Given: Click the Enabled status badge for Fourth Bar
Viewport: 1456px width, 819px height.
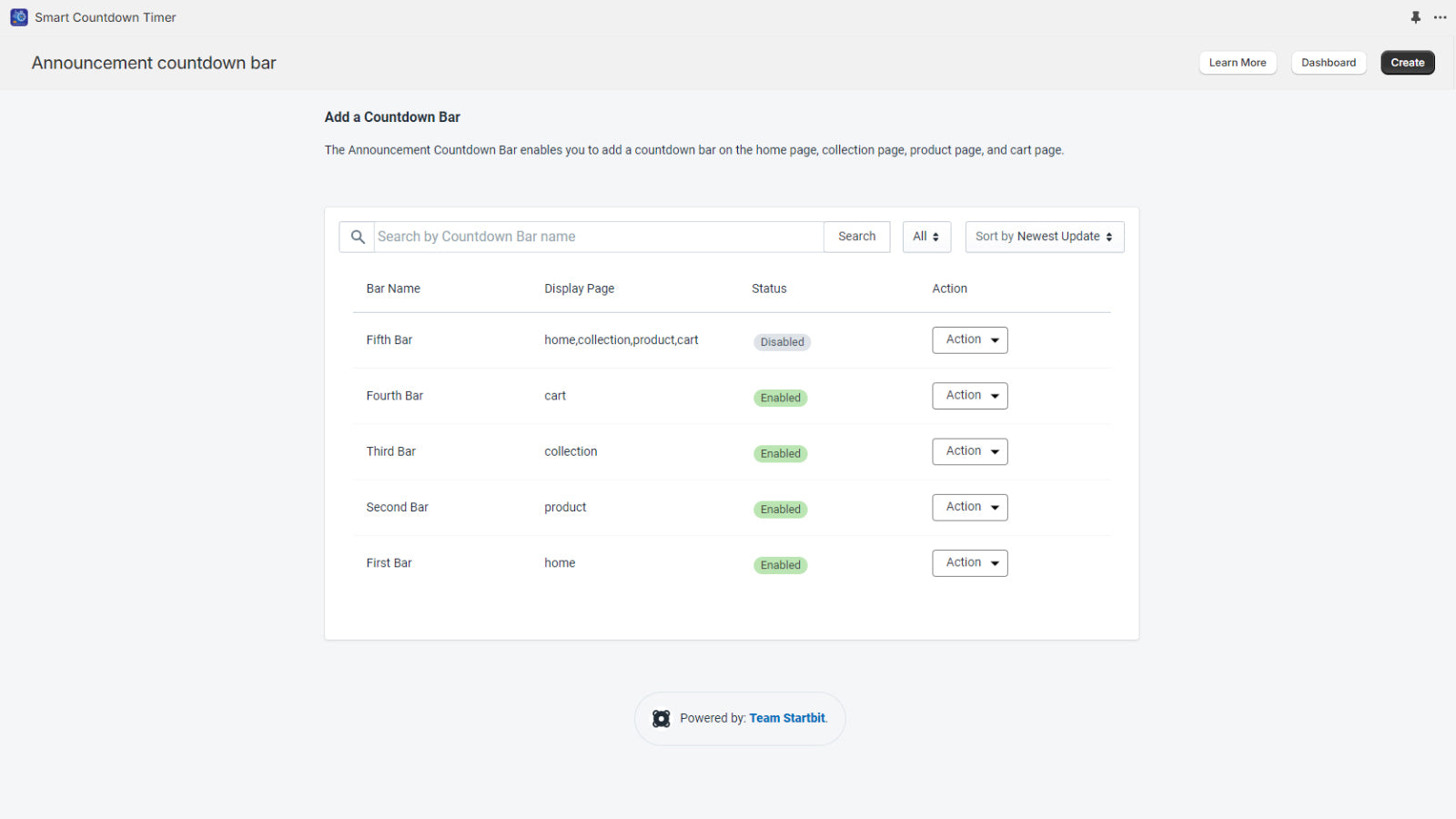Looking at the screenshot, I should point(780,398).
